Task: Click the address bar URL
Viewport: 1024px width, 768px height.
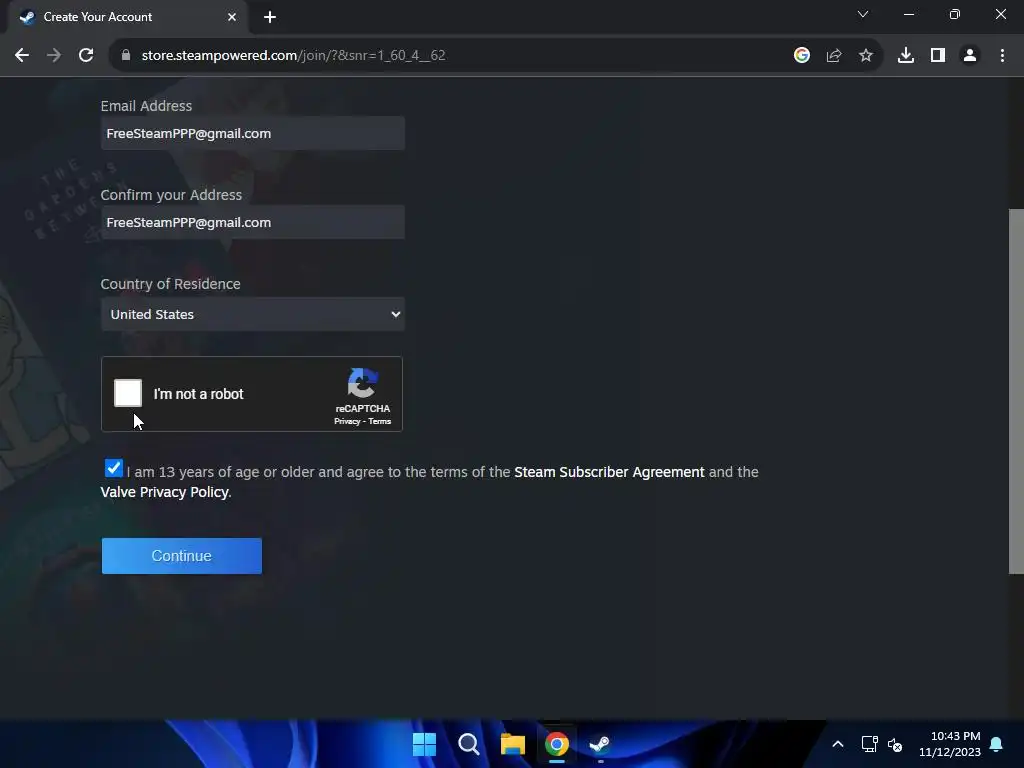Action: [293, 56]
